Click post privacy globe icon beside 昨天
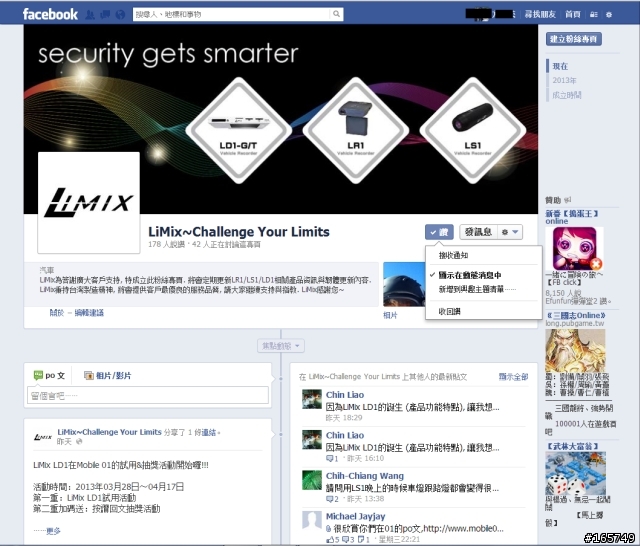640x546 pixels. coord(79,442)
